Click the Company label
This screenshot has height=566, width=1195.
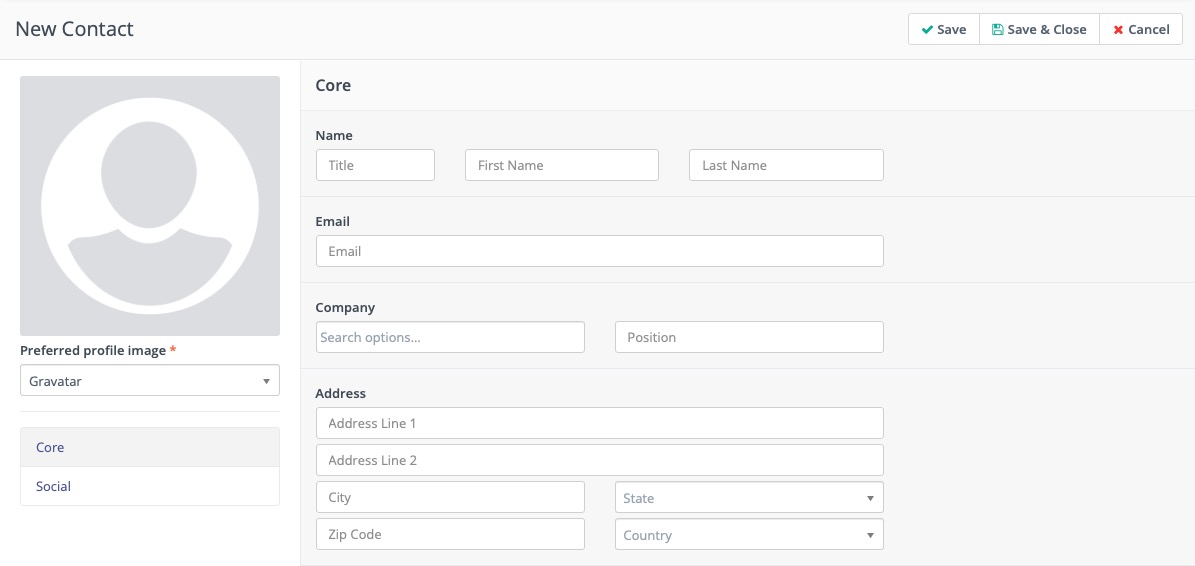pos(345,308)
